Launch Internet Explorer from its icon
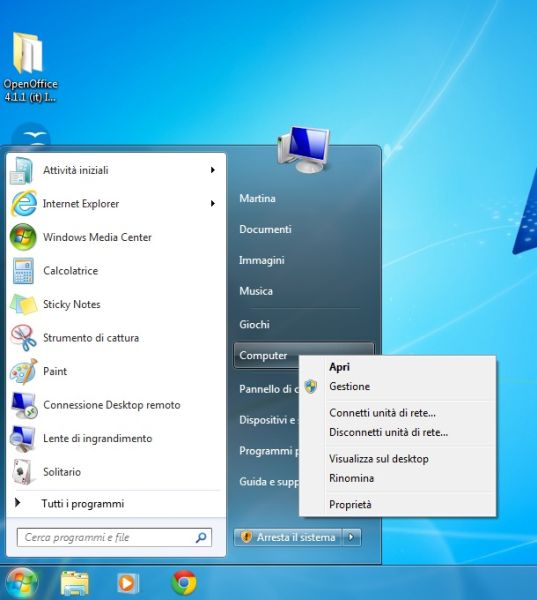This screenshot has height=600, width=537. [x=24, y=203]
